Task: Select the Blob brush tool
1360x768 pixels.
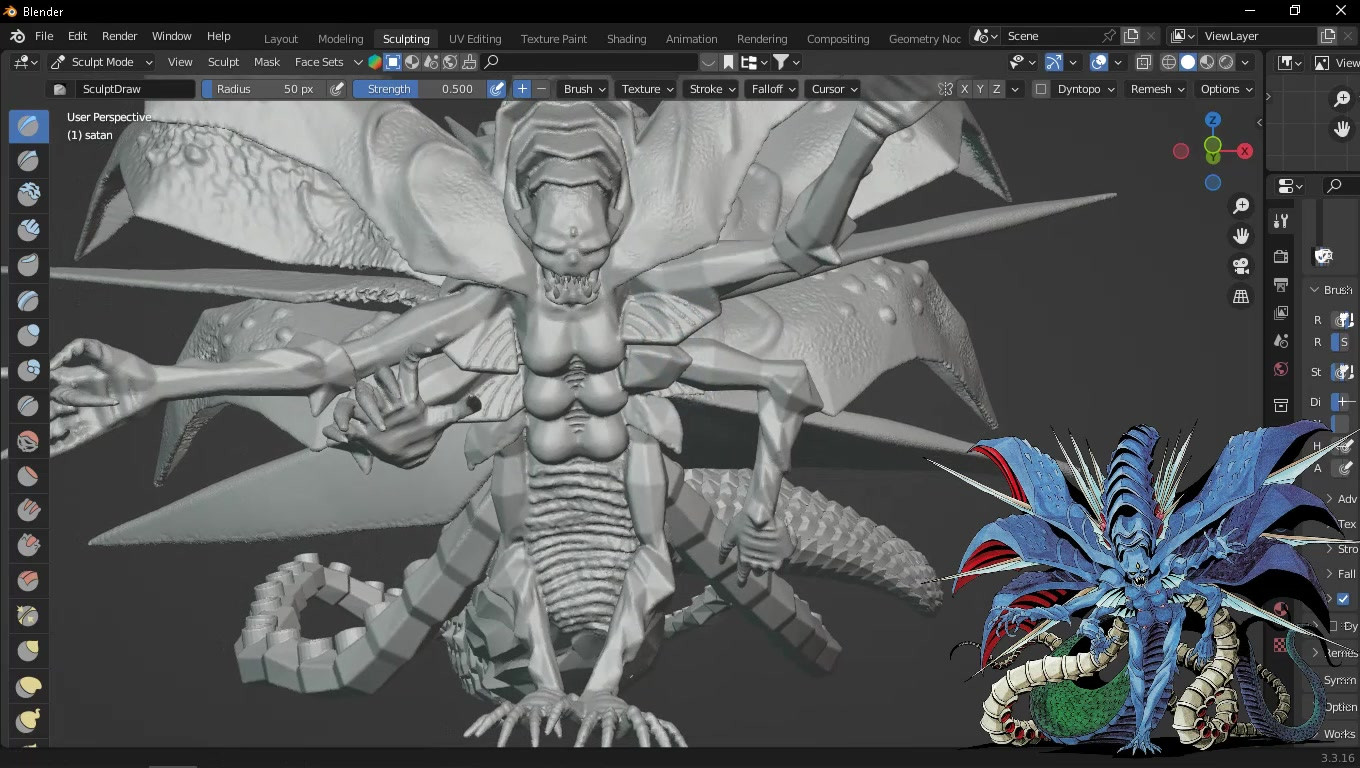Action: [x=28, y=370]
